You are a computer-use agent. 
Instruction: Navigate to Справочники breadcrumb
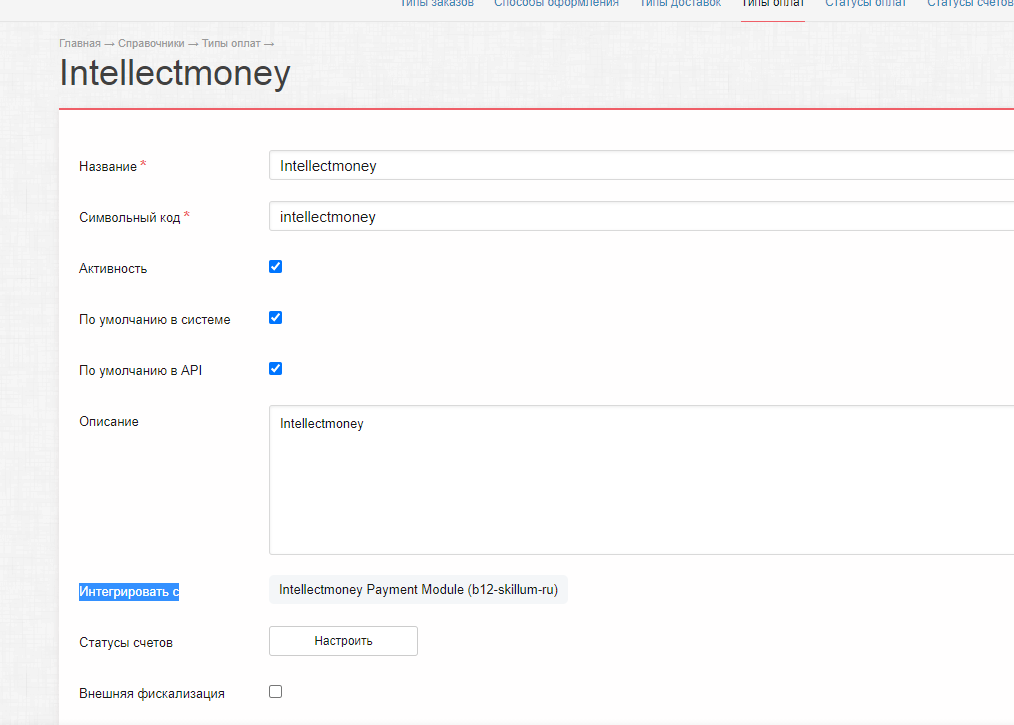coord(151,44)
